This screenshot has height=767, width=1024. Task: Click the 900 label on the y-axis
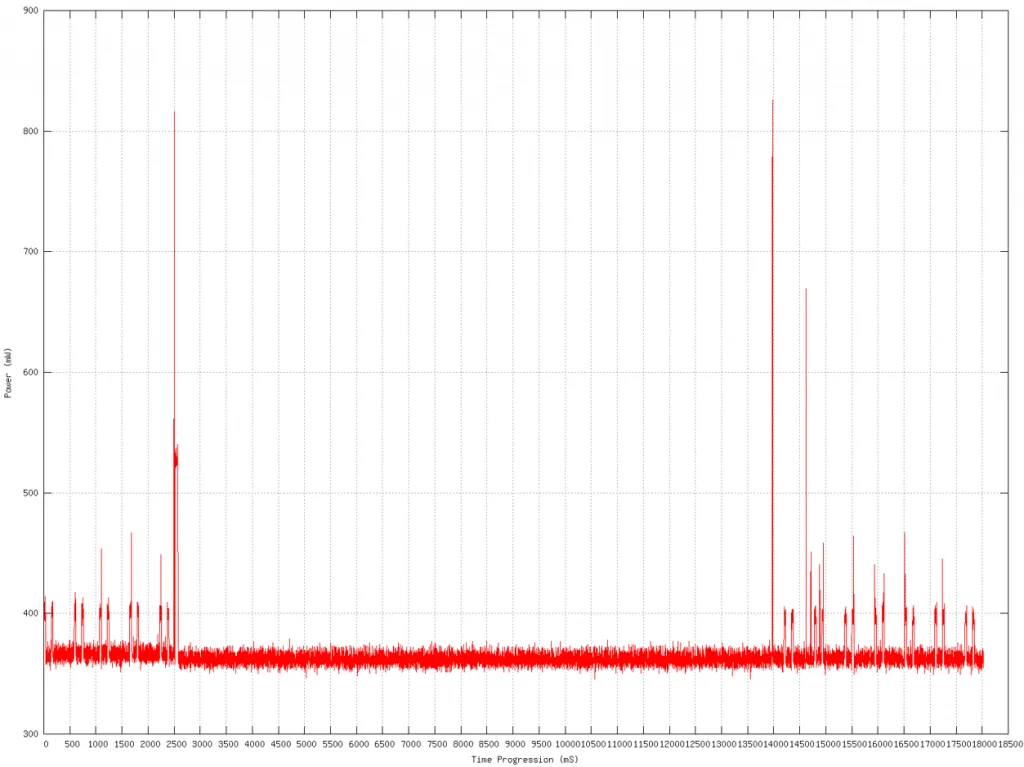point(30,11)
